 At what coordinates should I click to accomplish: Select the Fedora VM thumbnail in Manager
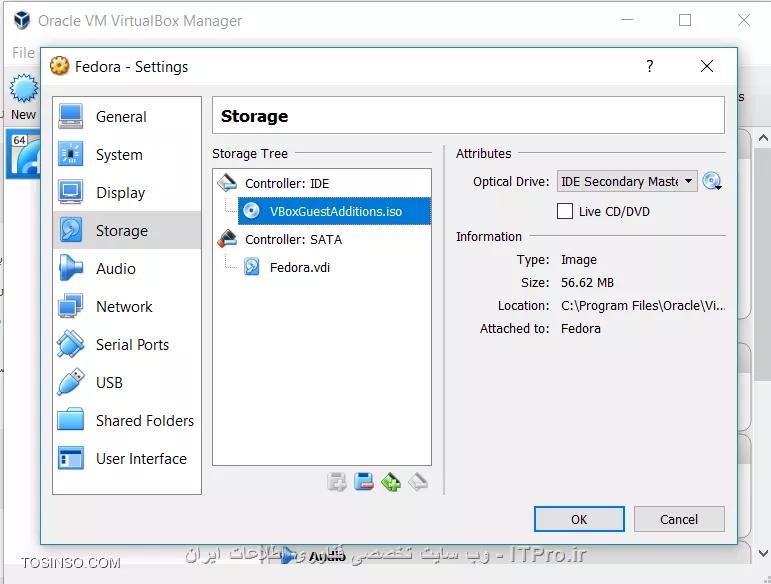[x=24, y=153]
